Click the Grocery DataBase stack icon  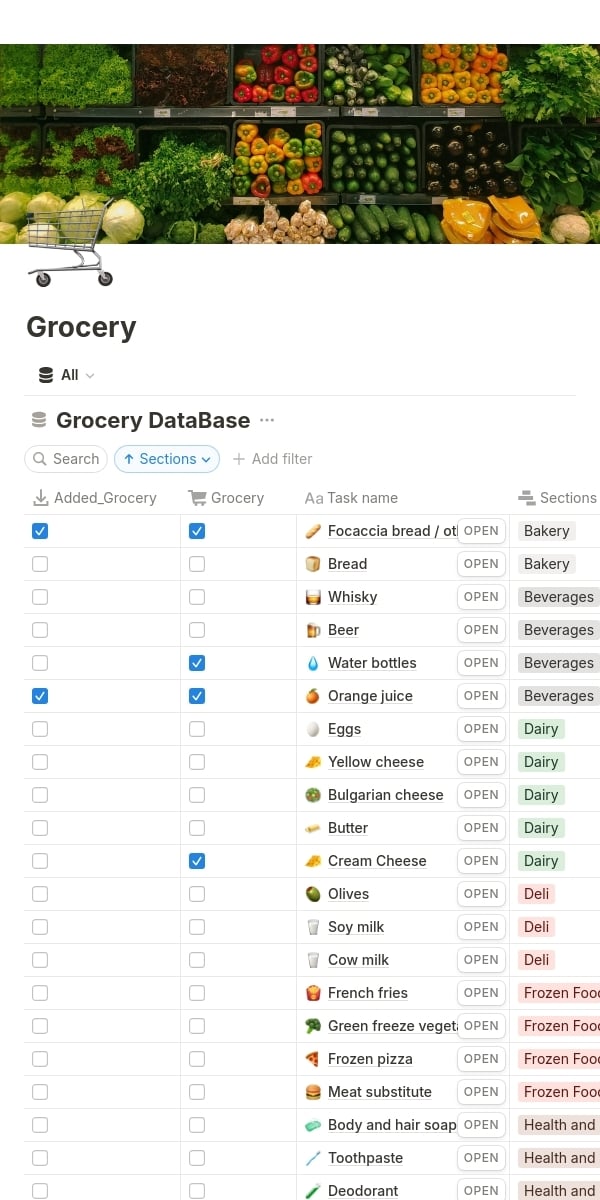(x=39, y=420)
